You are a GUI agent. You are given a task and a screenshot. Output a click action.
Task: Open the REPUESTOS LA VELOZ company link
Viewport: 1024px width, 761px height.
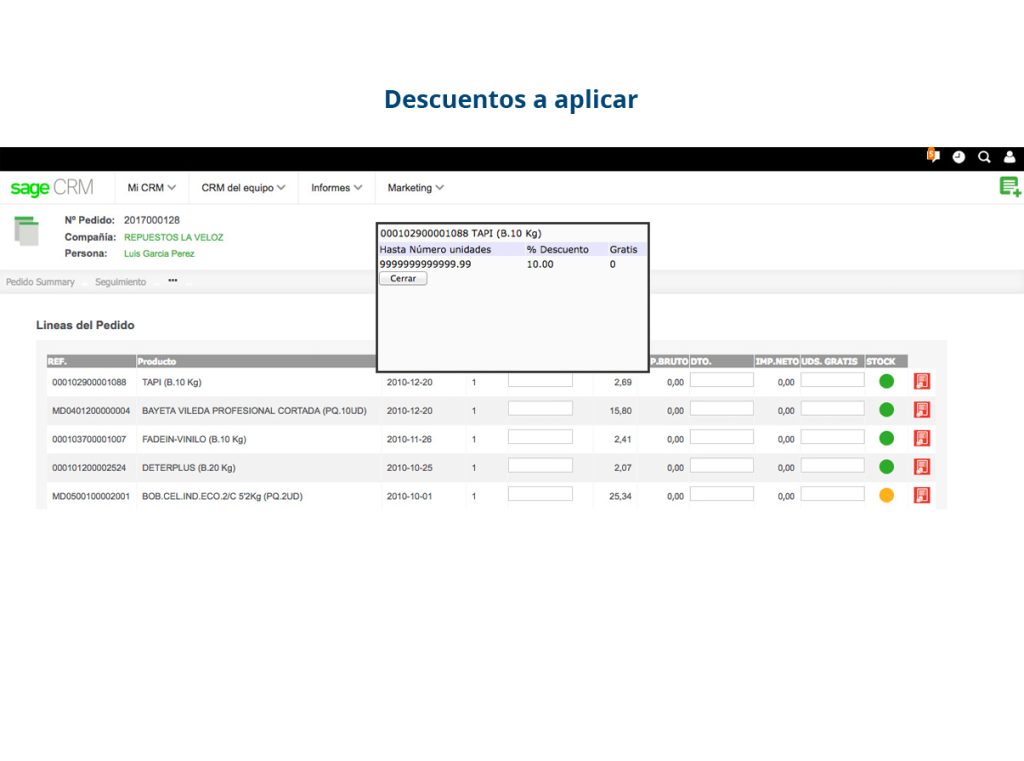tap(174, 238)
